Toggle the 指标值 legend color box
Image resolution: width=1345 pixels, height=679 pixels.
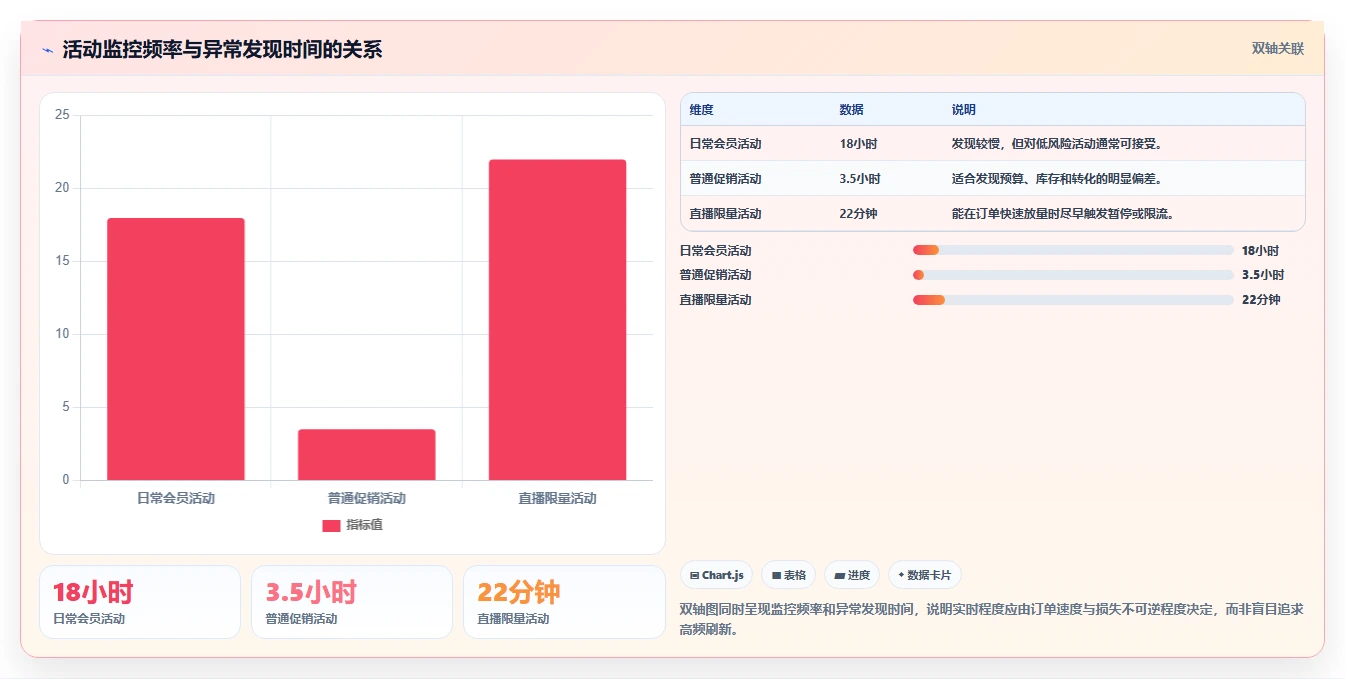(x=331, y=525)
